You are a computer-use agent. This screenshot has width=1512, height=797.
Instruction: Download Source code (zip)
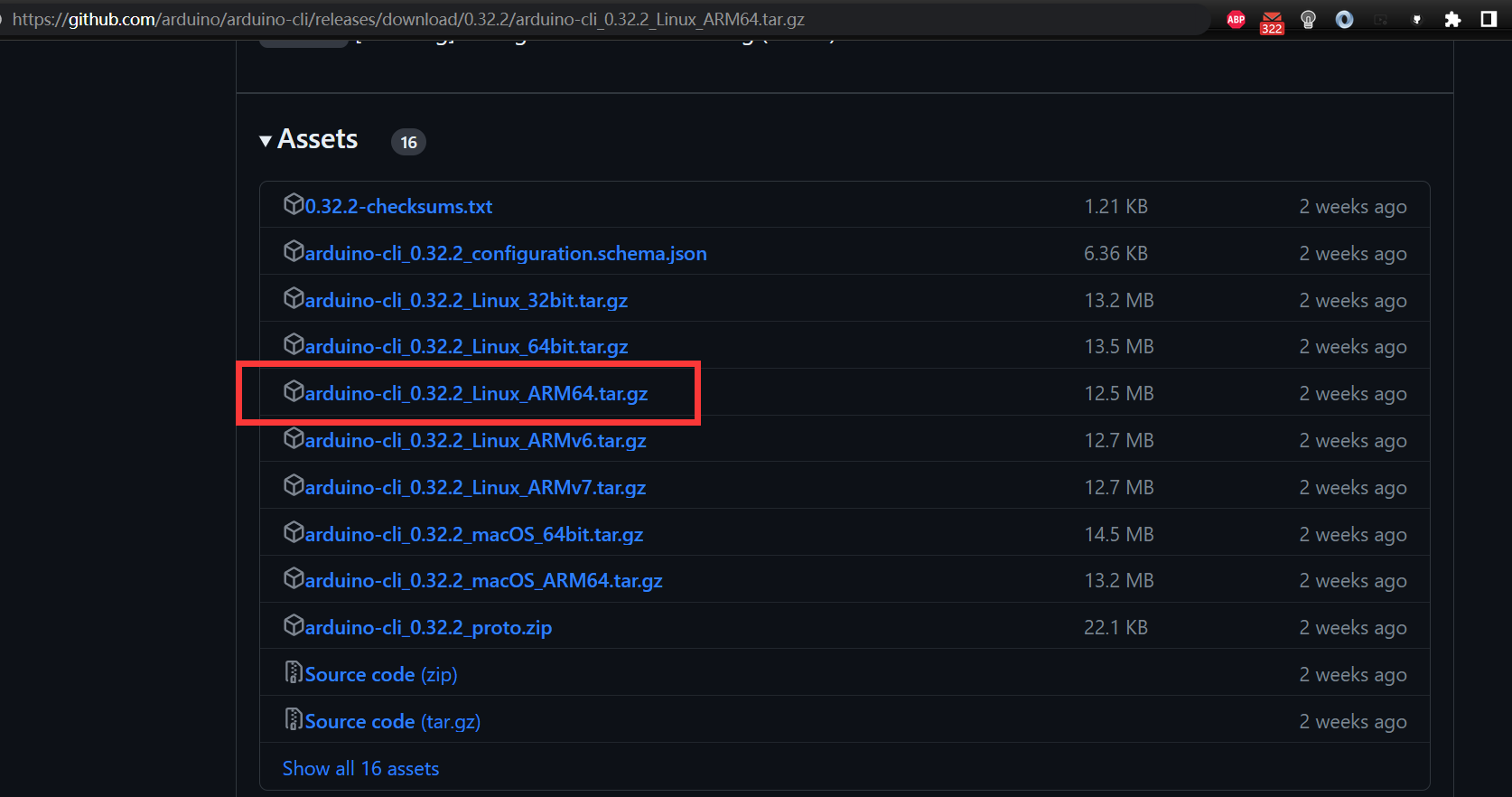point(381,675)
